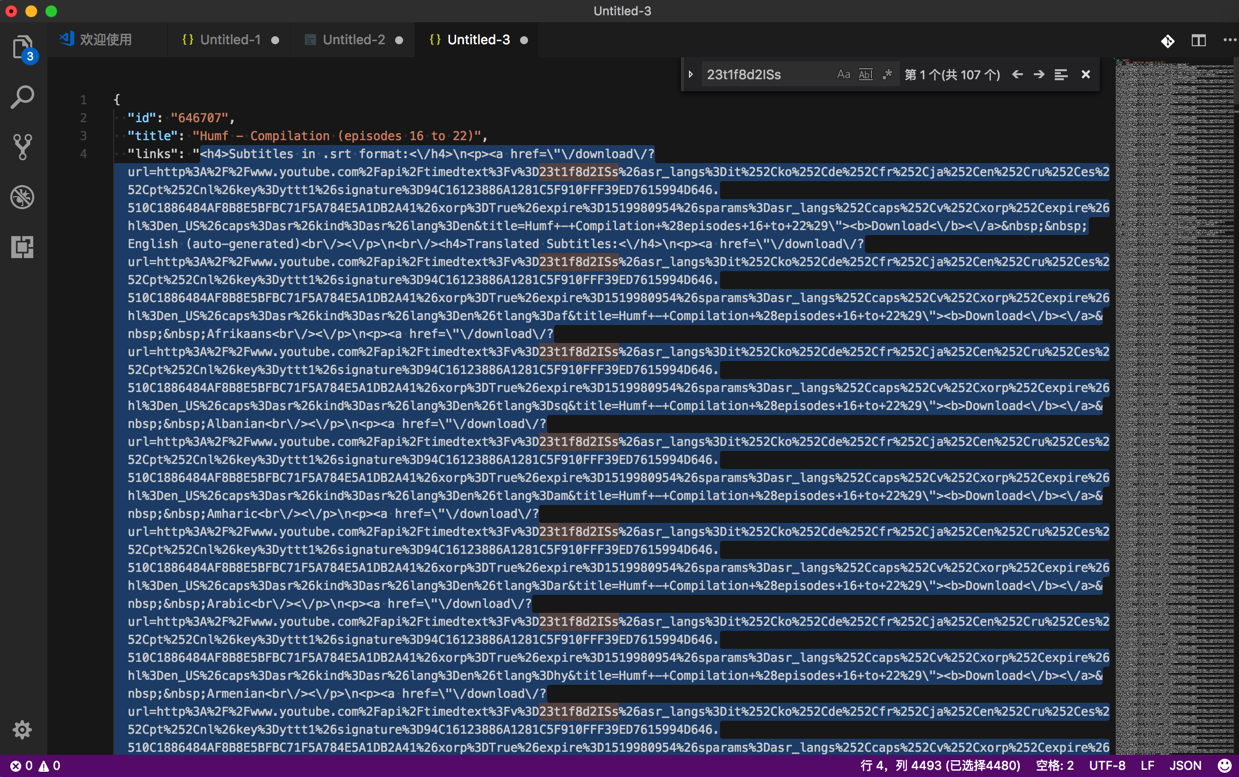Click the "646707" value
Screen dimensions: 1239x777
(199, 118)
